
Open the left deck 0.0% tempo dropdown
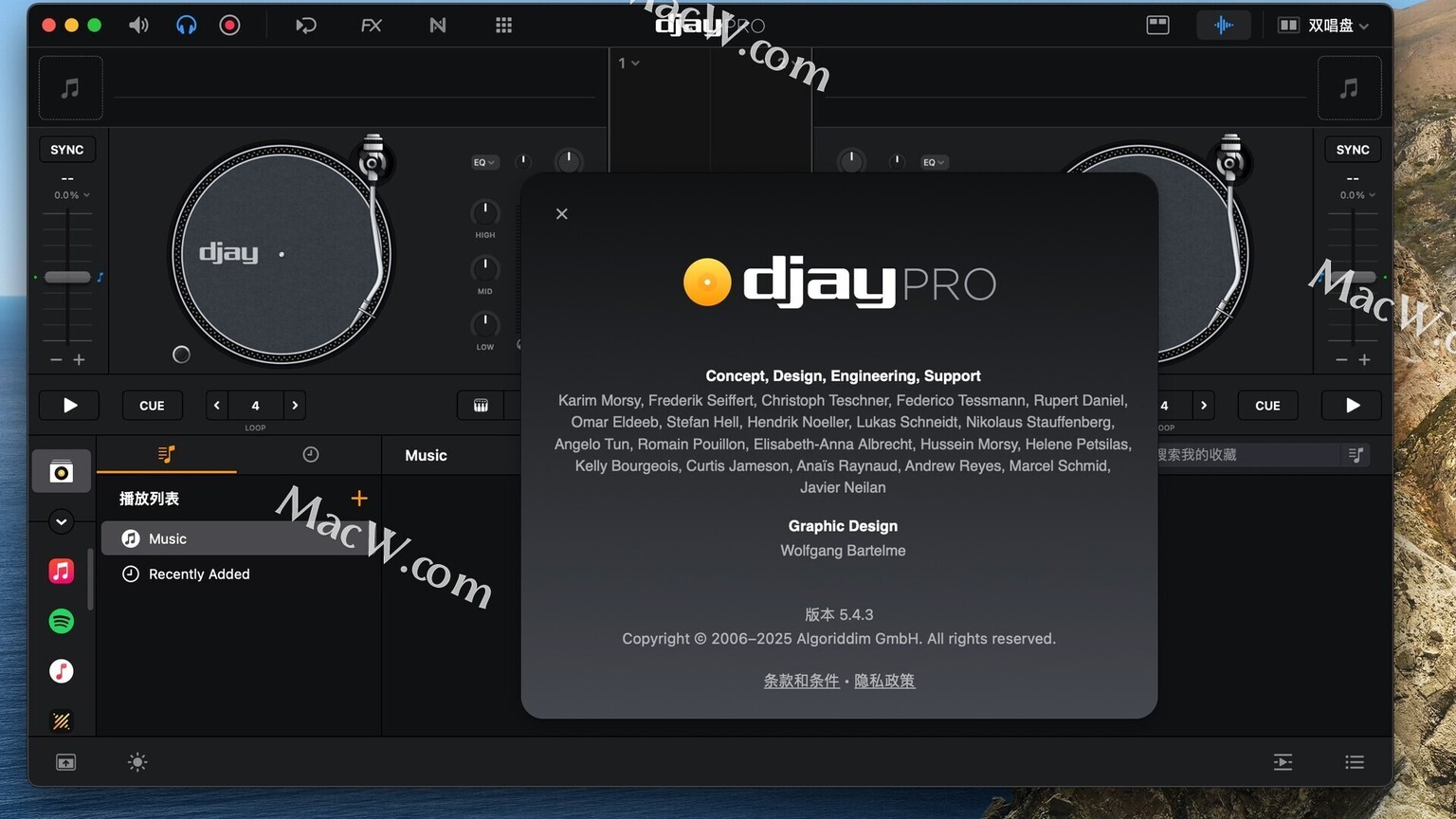coord(72,195)
